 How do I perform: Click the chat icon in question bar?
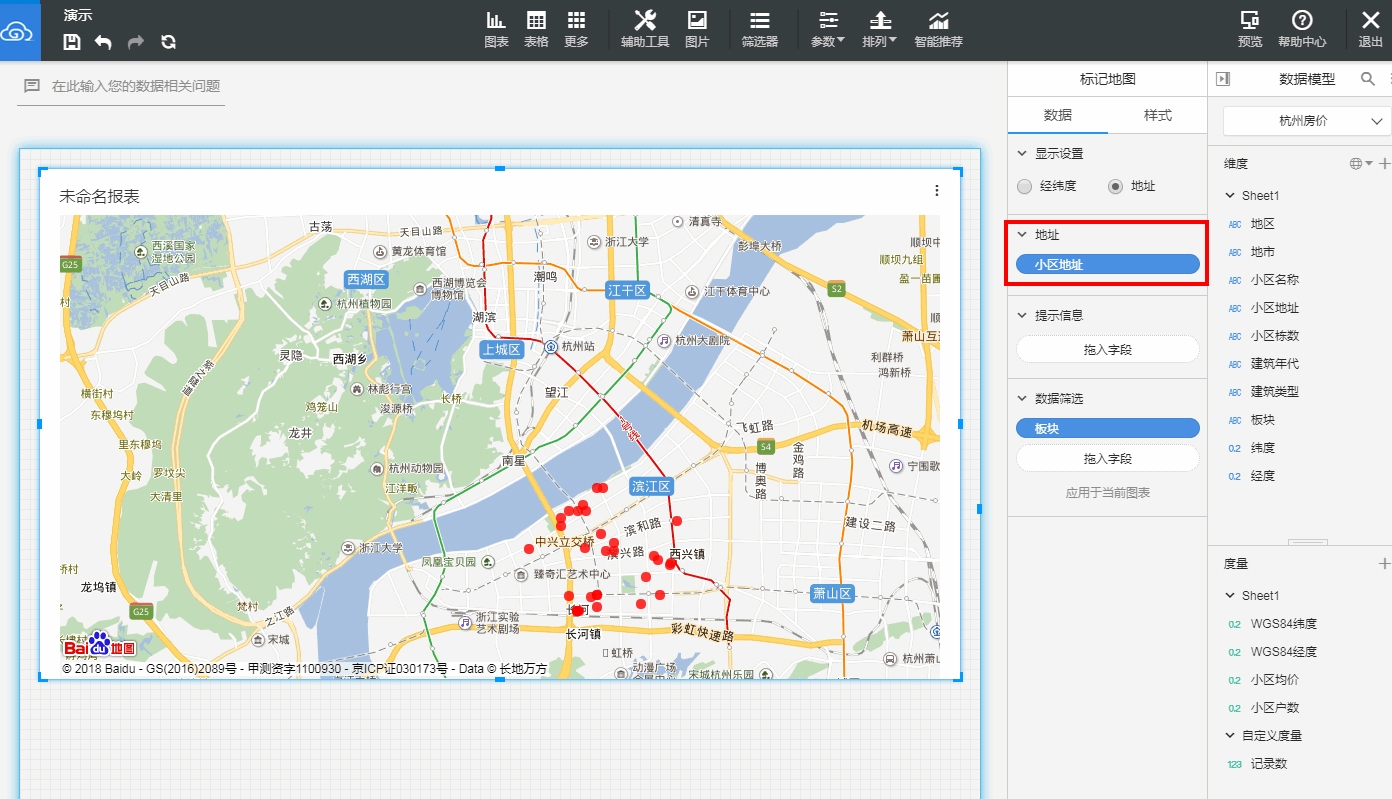(x=32, y=86)
